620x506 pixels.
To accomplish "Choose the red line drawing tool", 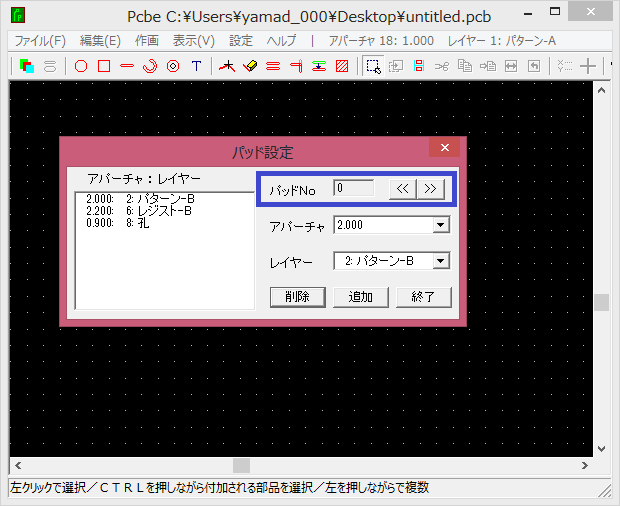I will click(x=127, y=67).
